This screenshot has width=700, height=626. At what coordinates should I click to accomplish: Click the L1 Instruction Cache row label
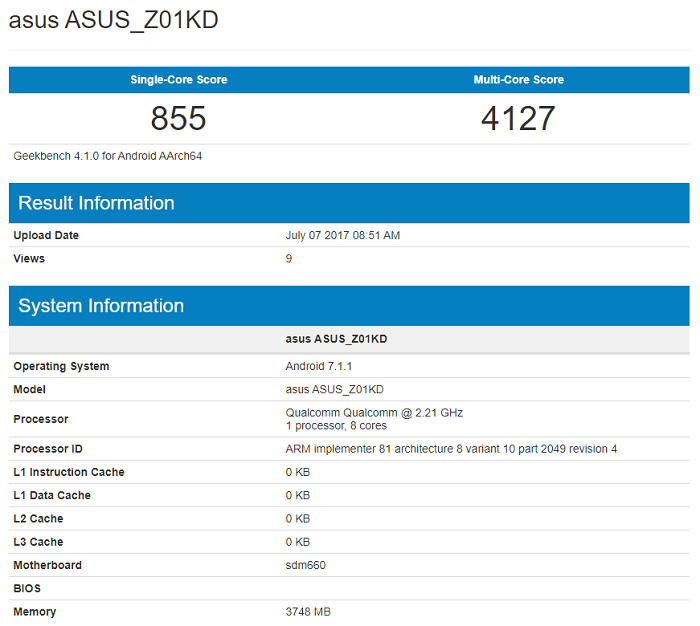tap(69, 472)
